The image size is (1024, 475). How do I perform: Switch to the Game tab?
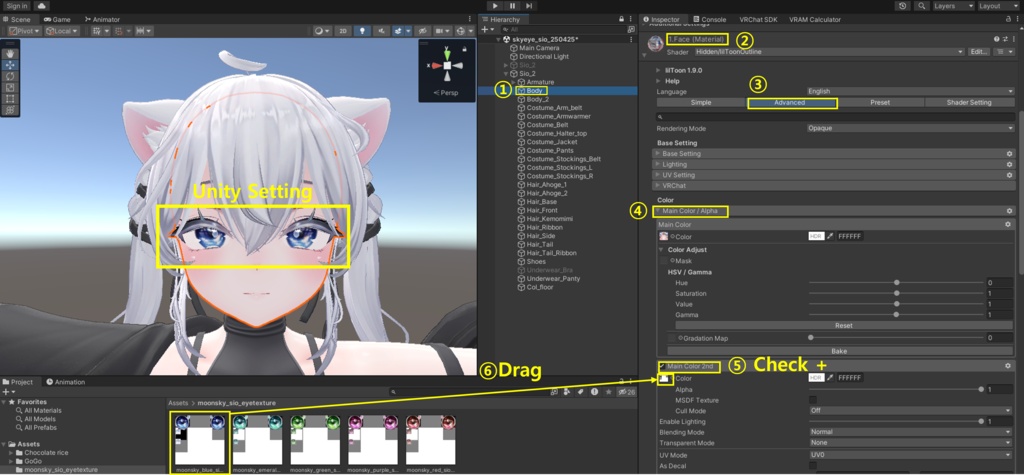tap(57, 20)
